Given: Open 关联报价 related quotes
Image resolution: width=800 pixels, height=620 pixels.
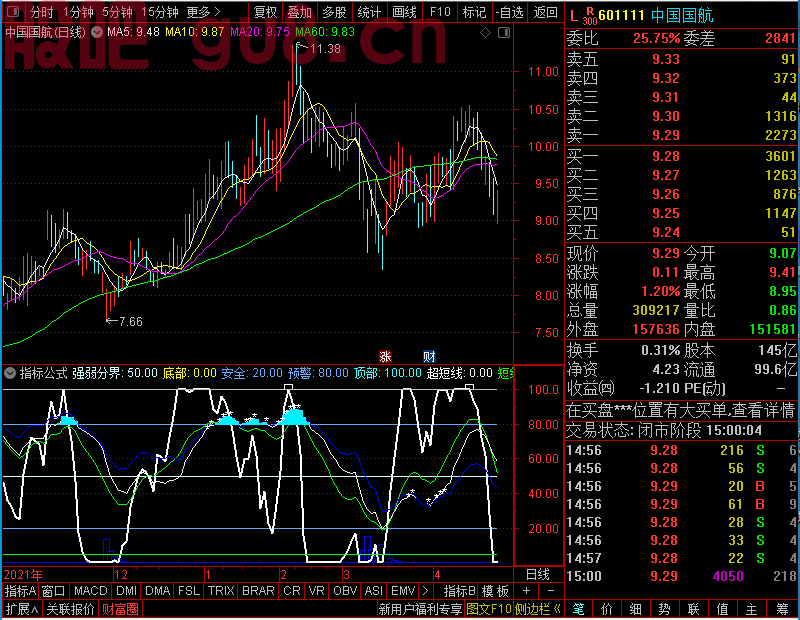Looking at the screenshot, I should (x=70, y=609).
